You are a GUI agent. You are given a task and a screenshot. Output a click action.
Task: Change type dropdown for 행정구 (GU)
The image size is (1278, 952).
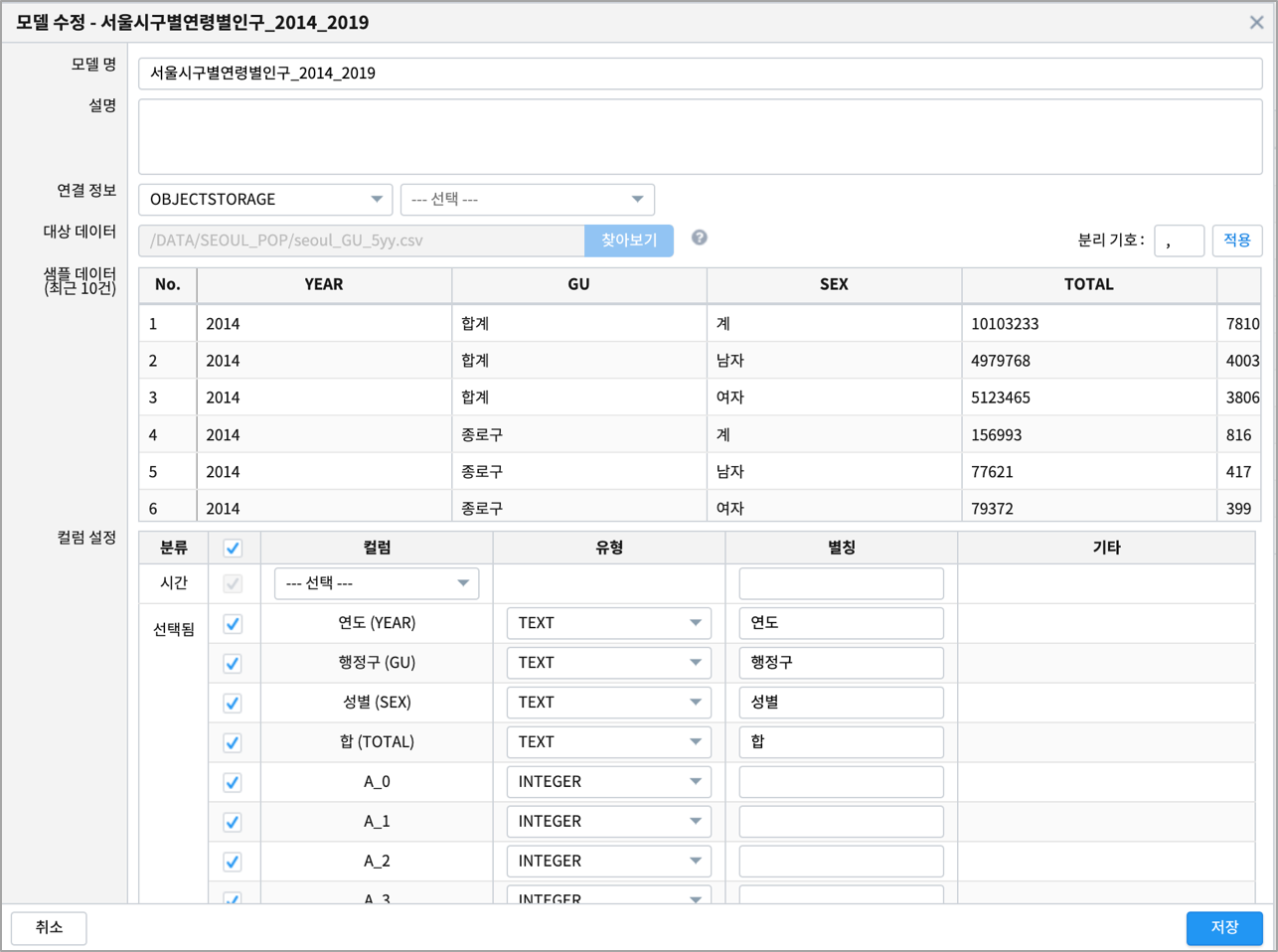608,663
